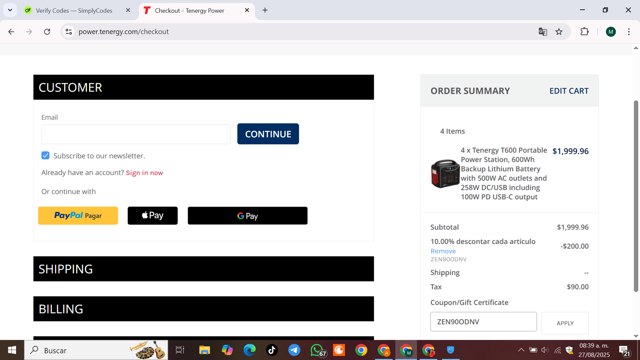
Task: Open the EDIT CART link
Action: [569, 91]
